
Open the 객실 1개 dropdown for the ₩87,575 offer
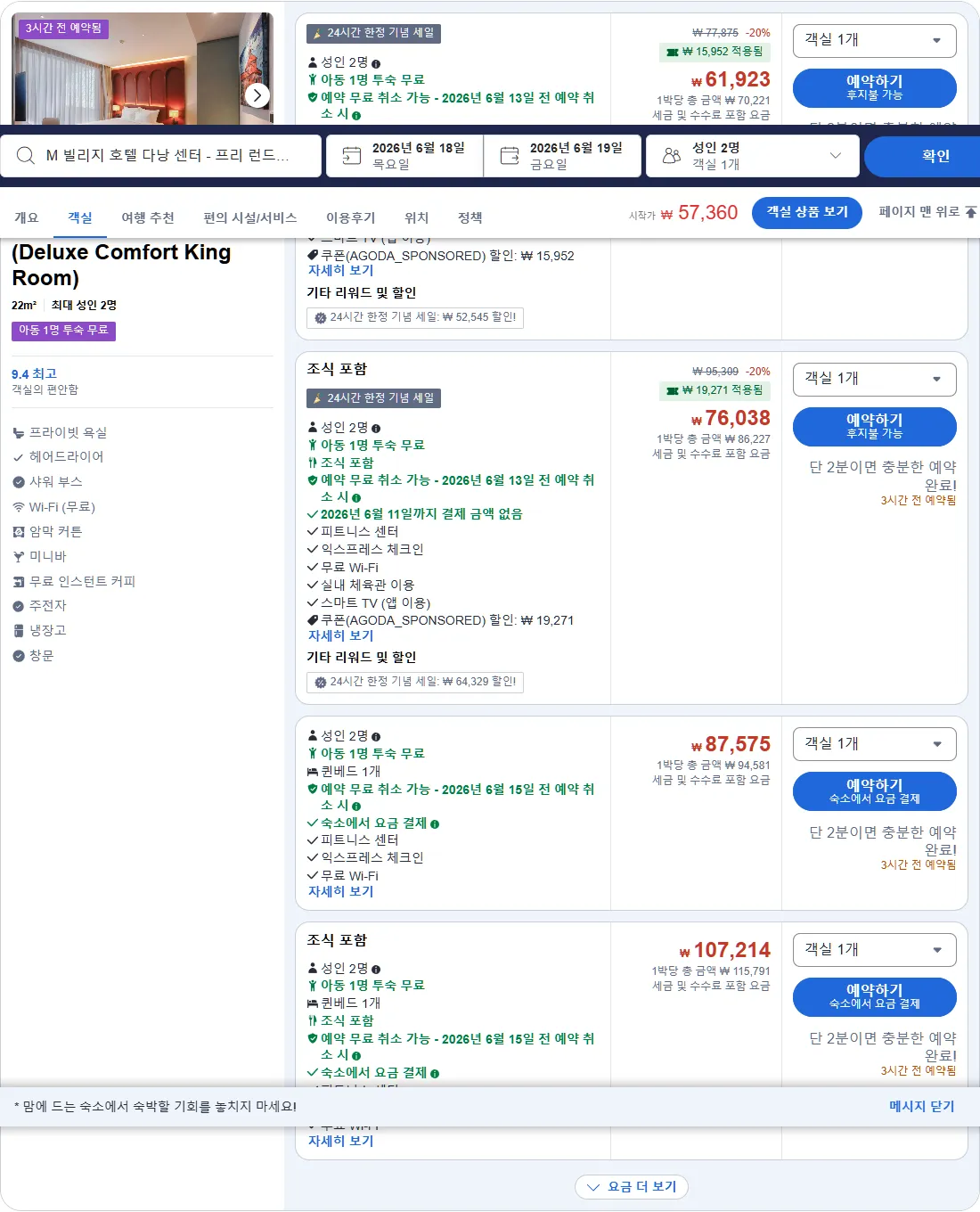click(875, 744)
